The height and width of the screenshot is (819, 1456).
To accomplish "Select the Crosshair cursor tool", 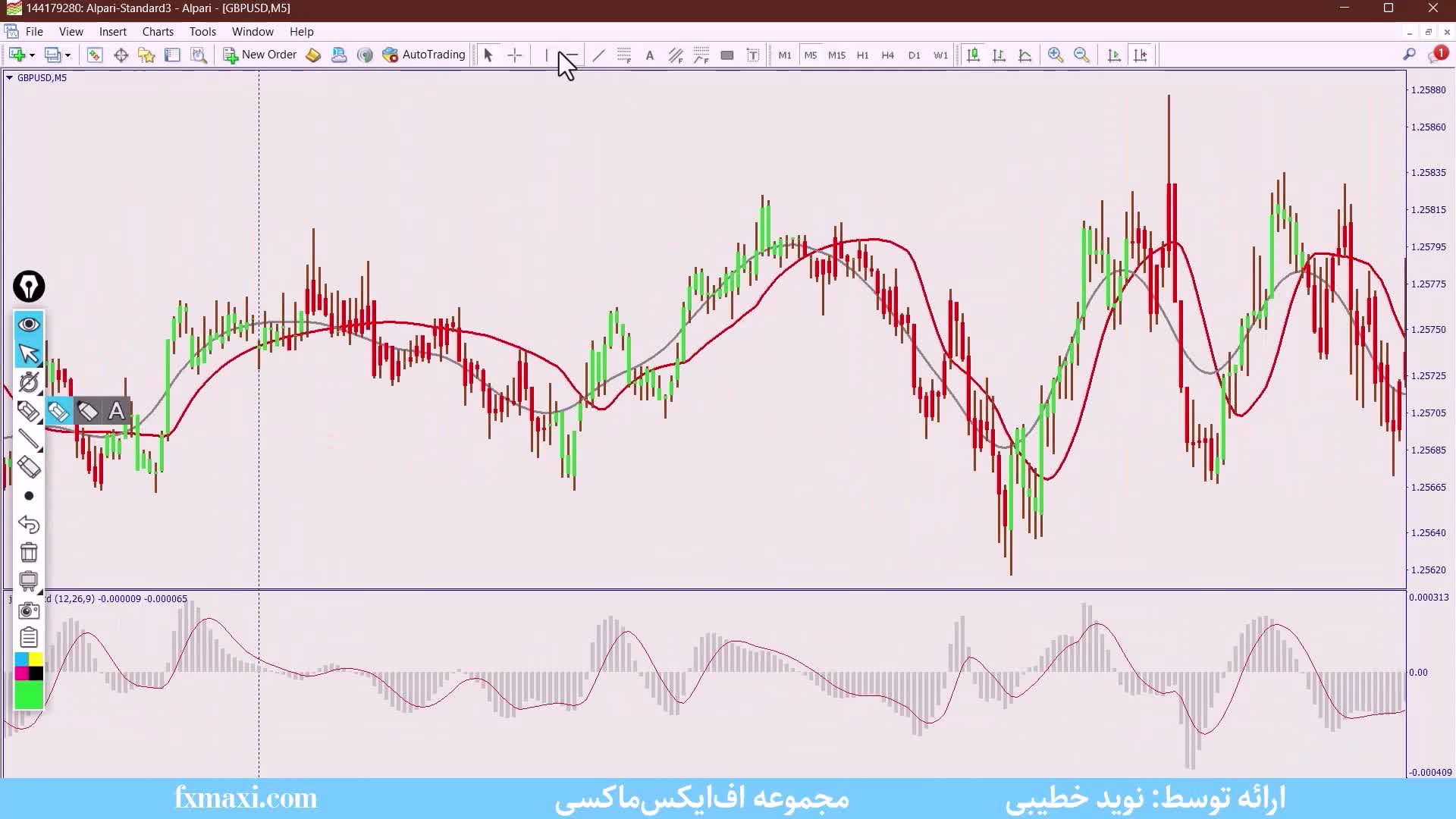I will click(x=515, y=55).
